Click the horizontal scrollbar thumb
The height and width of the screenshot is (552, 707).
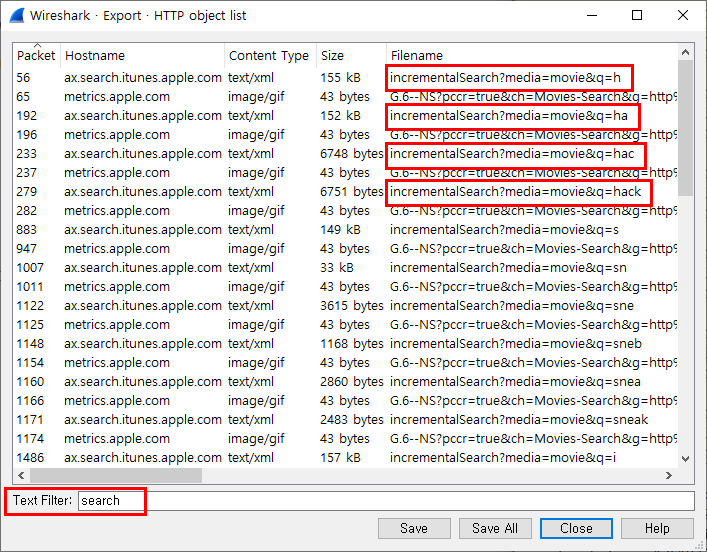point(116,475)
